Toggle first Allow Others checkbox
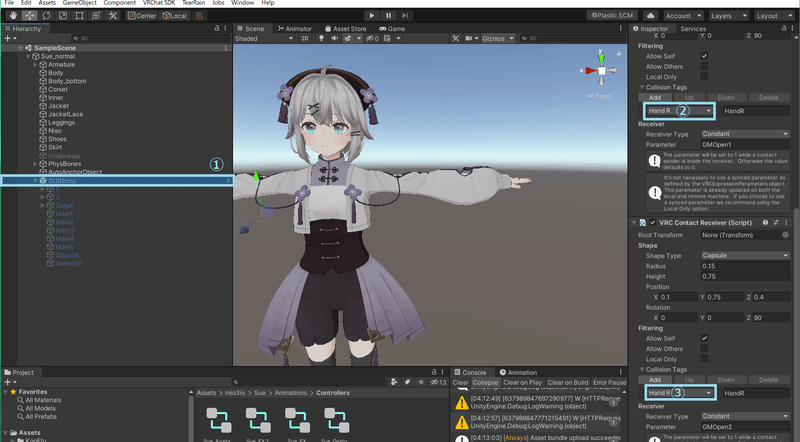The image size is (800, 442). [x=704, y=66]
